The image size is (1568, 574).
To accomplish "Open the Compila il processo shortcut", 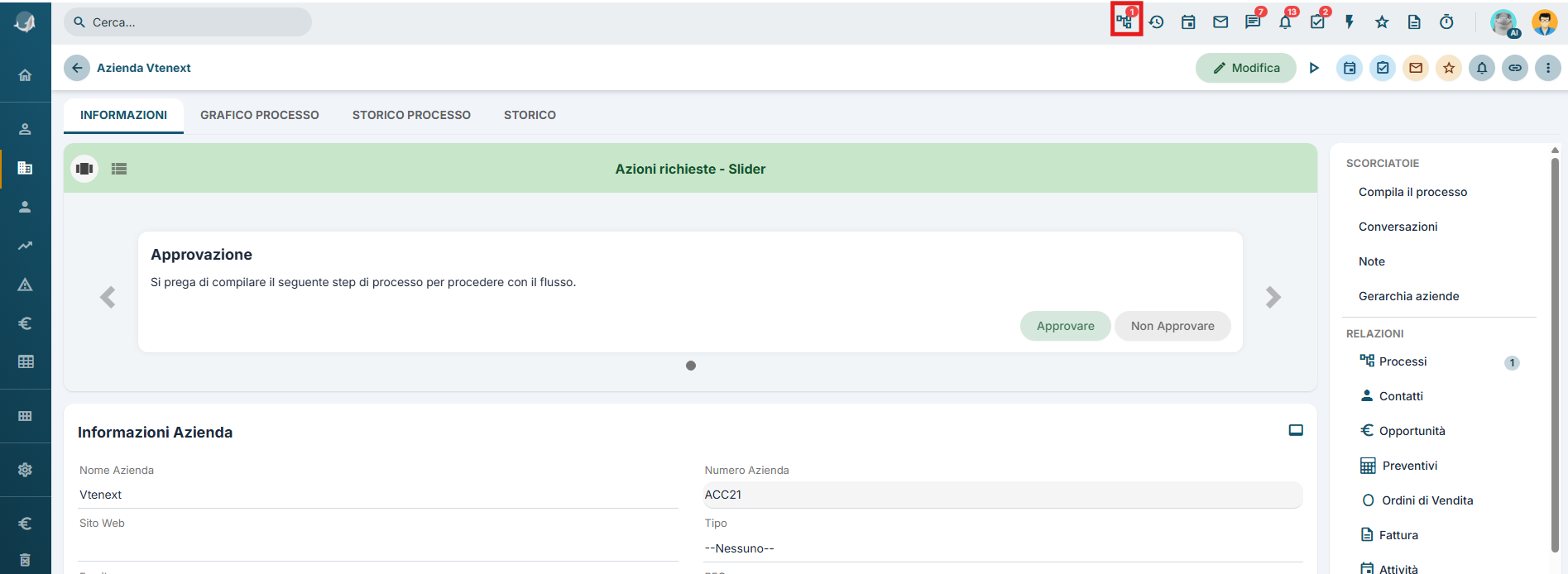I will click(1412, 192).
